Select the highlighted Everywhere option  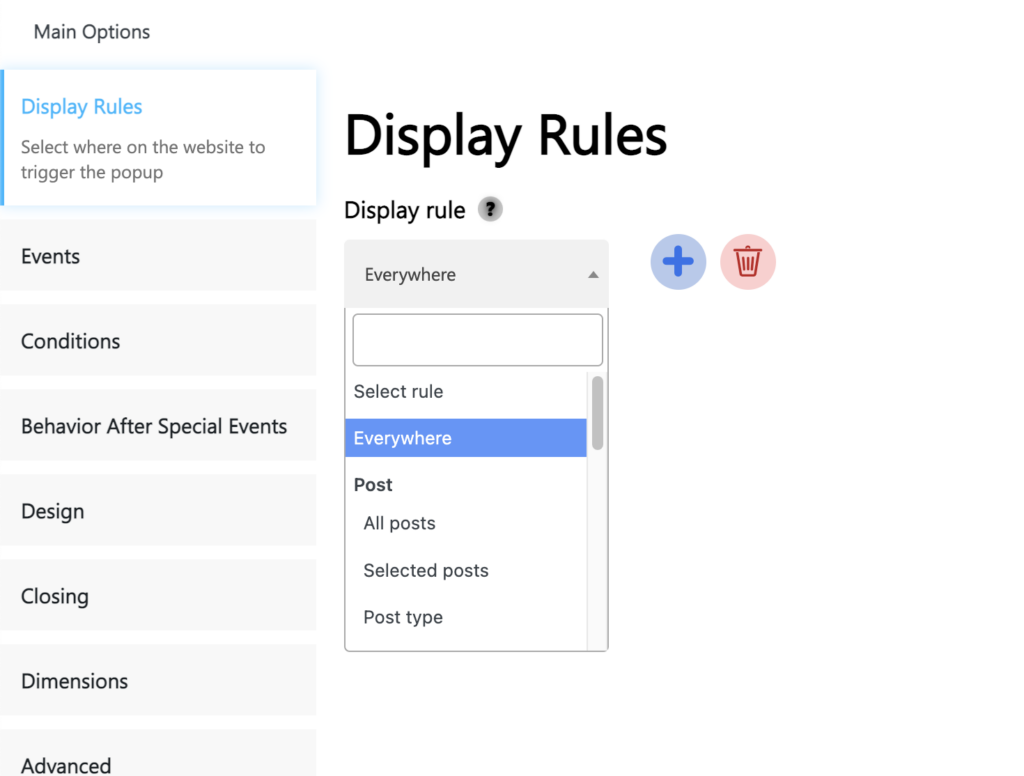(x=466, y=438)
